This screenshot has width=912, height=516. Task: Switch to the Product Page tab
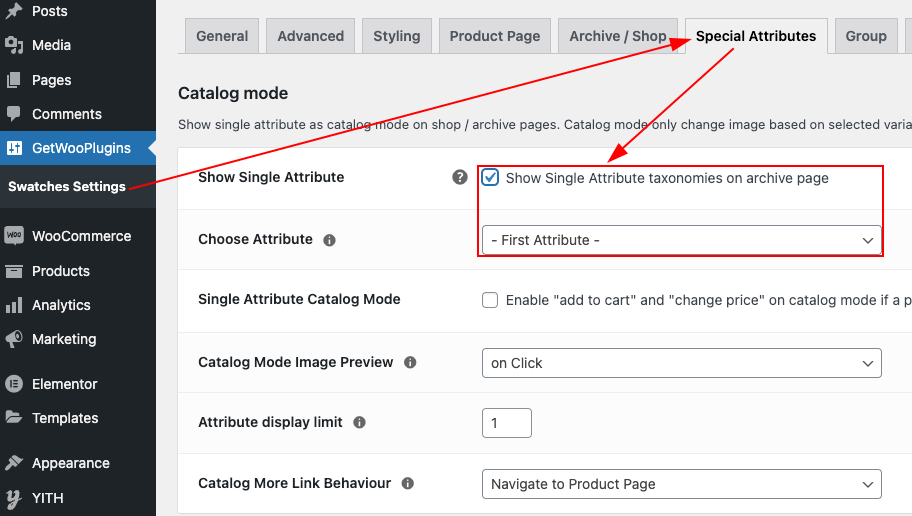[494, 36]
